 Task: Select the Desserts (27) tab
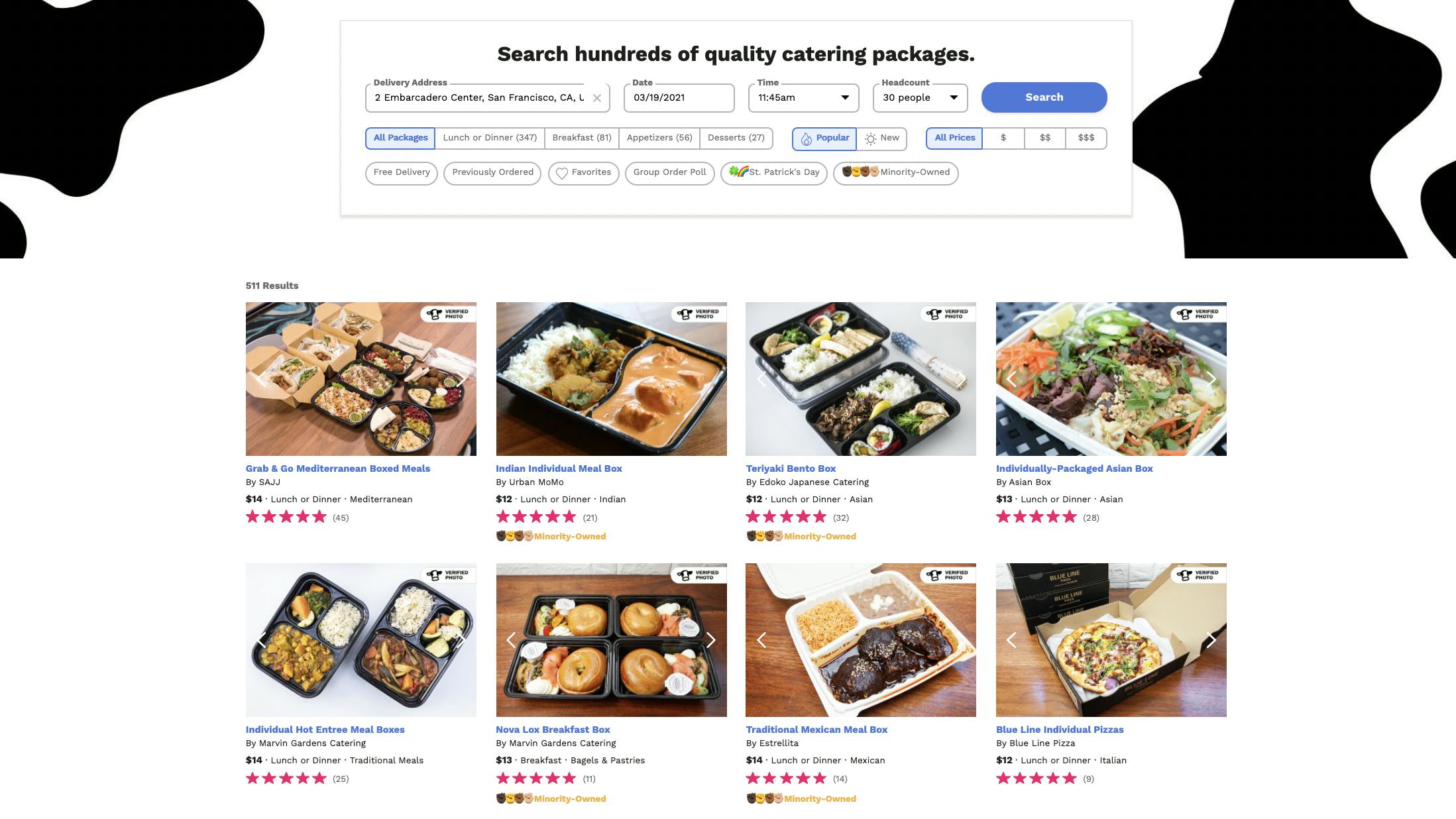[x=736, y=138]
